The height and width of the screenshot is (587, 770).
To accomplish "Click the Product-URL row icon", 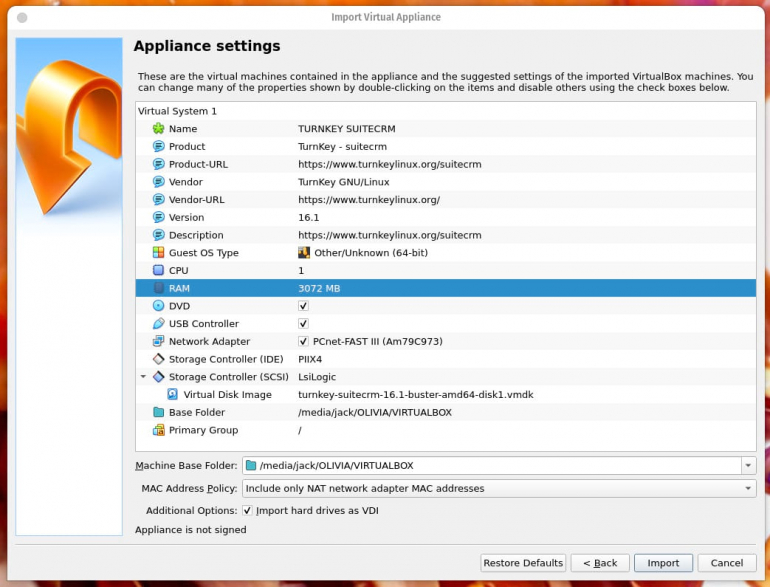I will [x=158, y=164].
